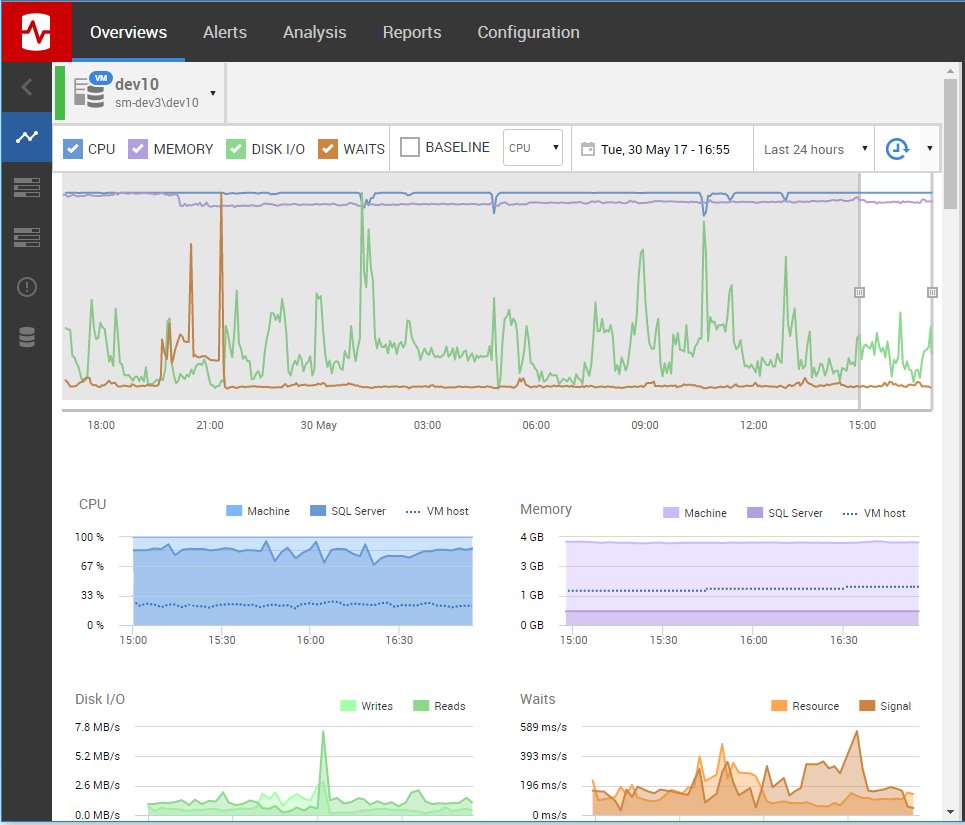Open the Last 24 hours dropdown
Screen dimensions: 965x825
pyautogui.click(x=814, y=149)
